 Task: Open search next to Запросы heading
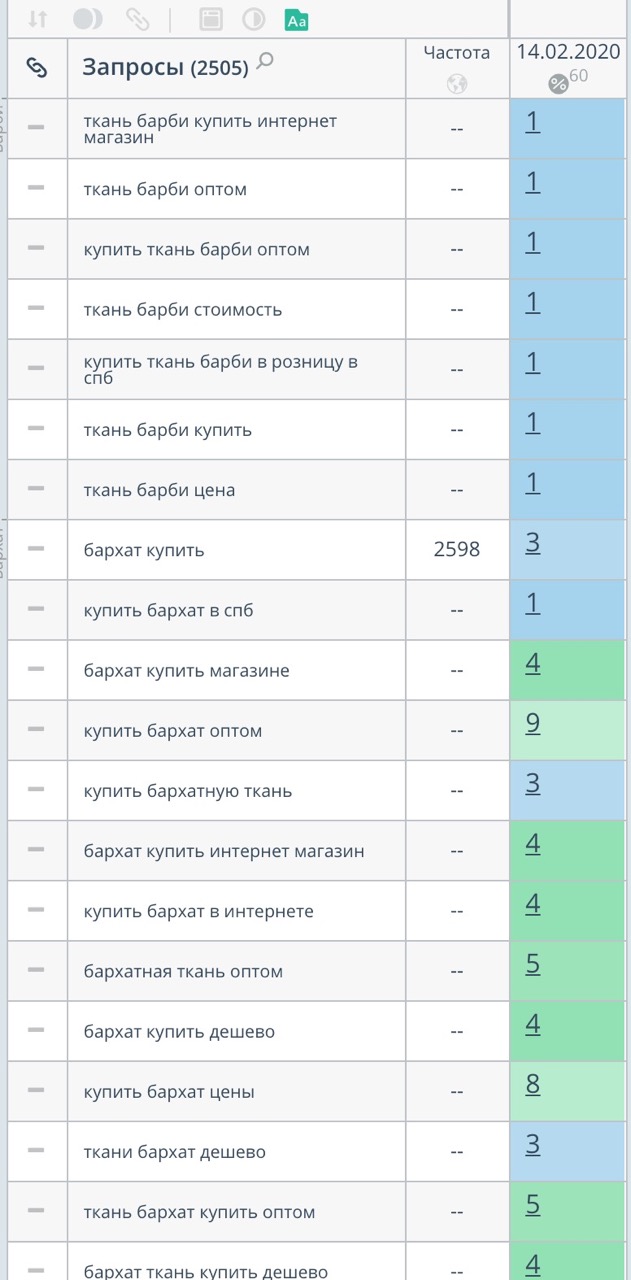tap(265, 62)
